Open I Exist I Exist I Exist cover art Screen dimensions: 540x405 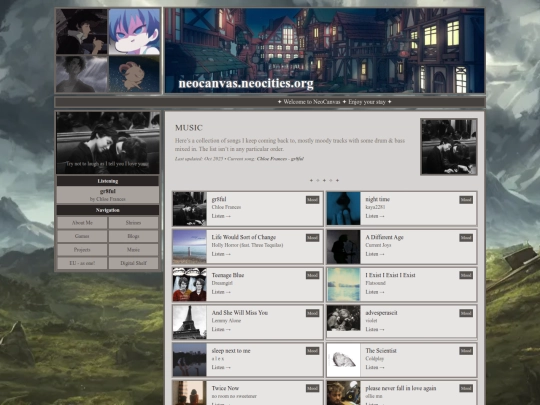point(343,284)
